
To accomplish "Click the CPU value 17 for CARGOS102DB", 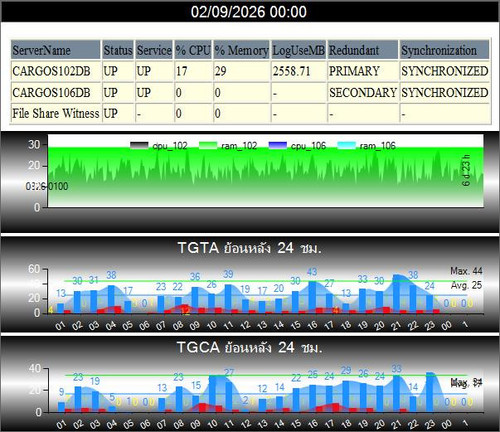I will (x=182, y=71).
